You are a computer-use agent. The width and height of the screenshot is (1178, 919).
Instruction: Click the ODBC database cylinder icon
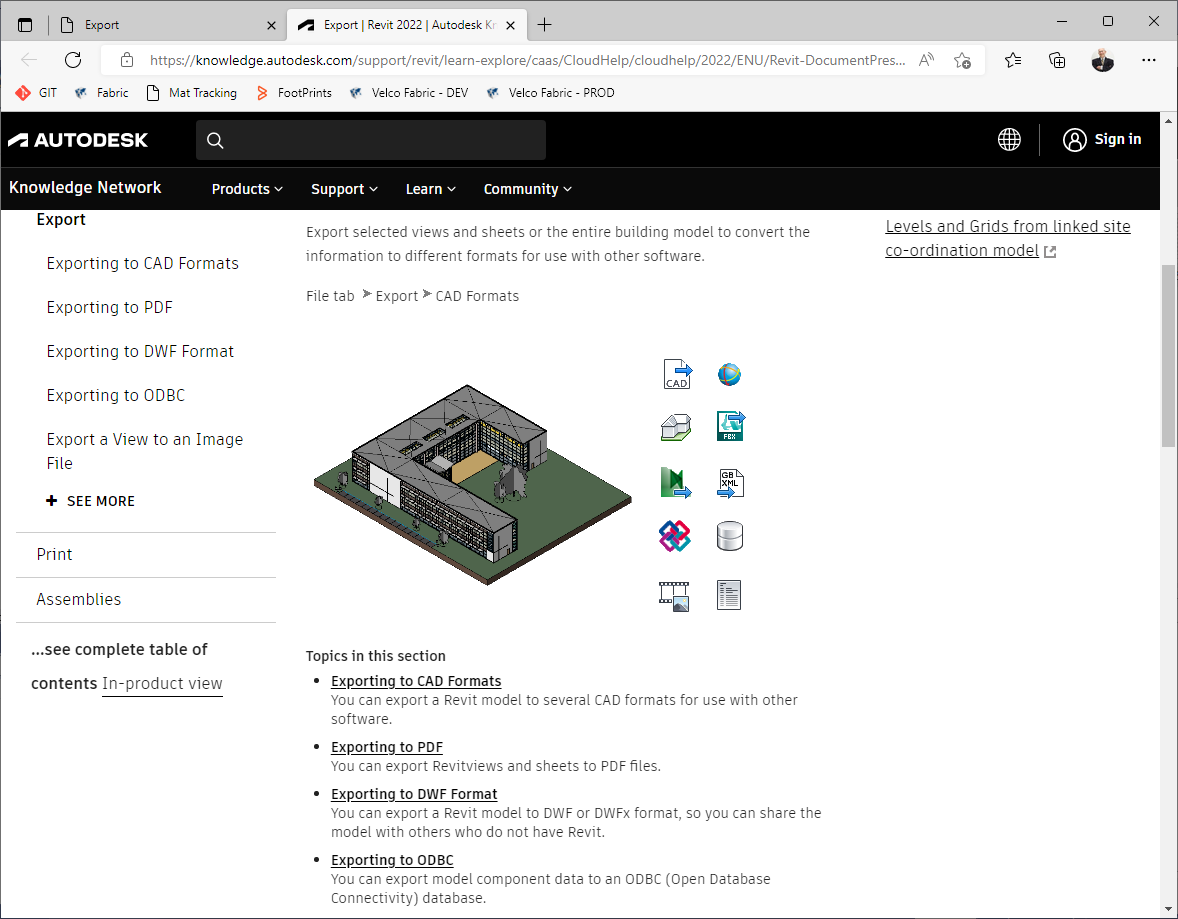click(729, 537)
